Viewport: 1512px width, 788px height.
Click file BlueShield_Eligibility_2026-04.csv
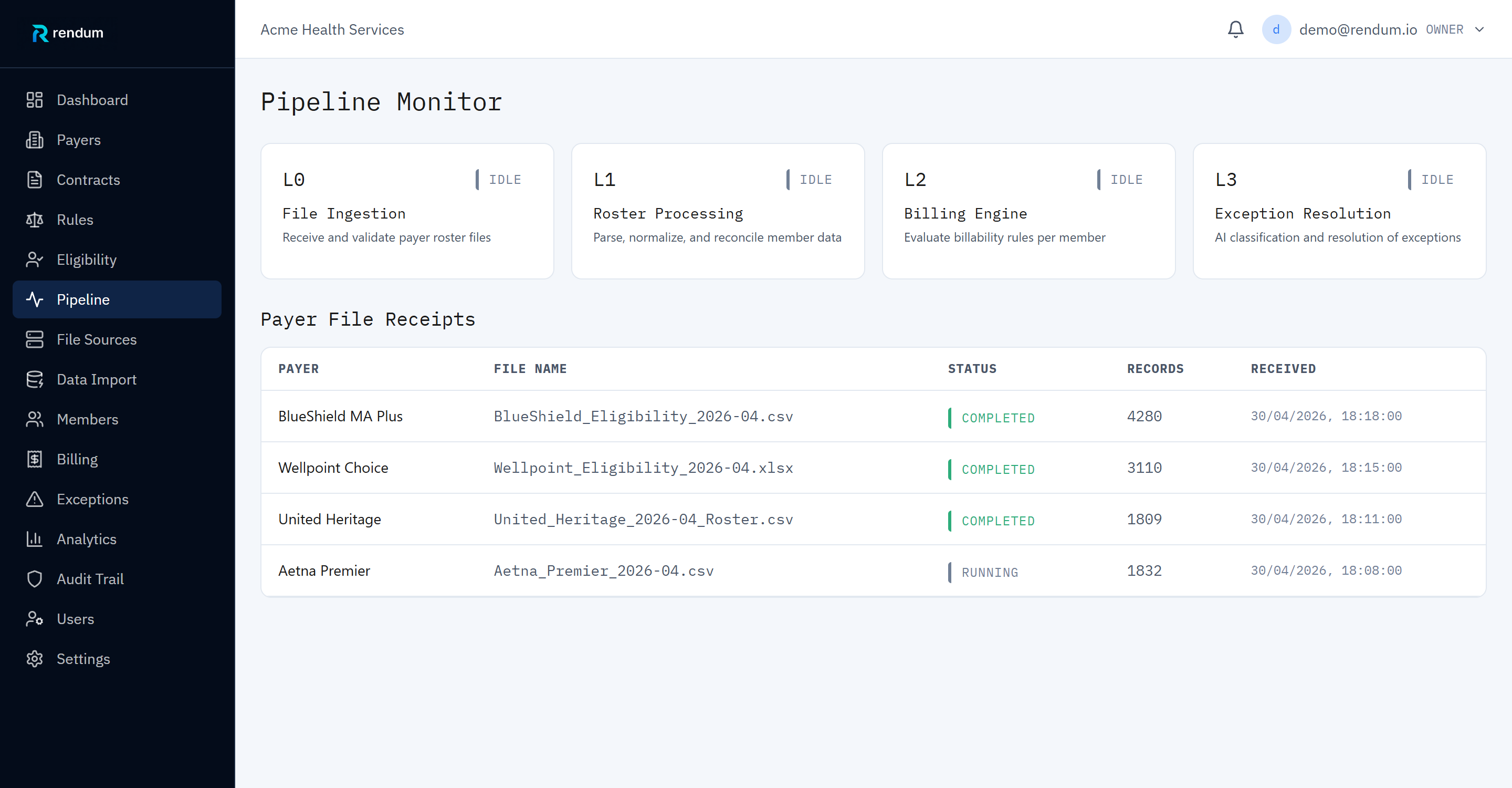pyautogui.click(x=643, y=416)
